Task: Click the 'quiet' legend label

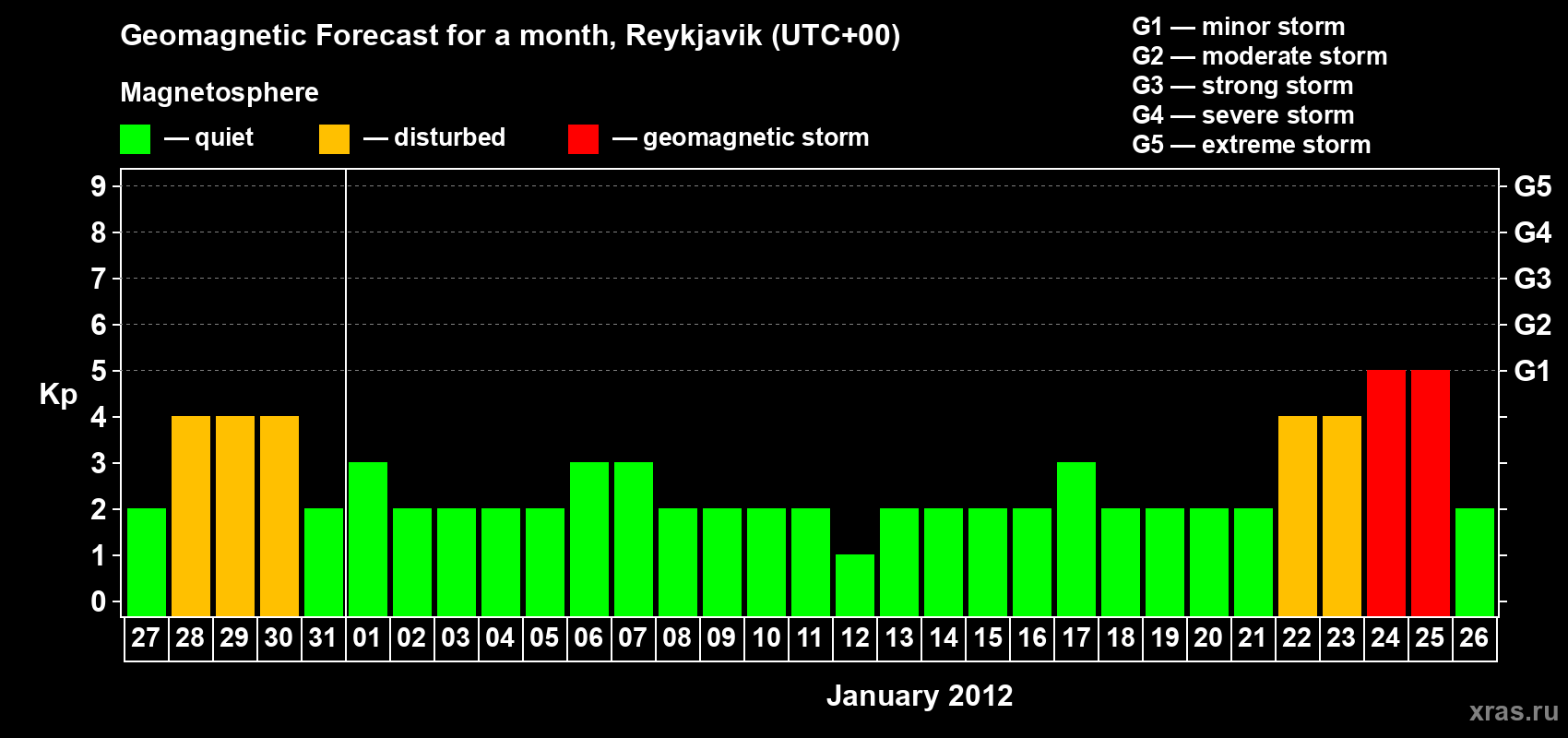Action: 224,137
